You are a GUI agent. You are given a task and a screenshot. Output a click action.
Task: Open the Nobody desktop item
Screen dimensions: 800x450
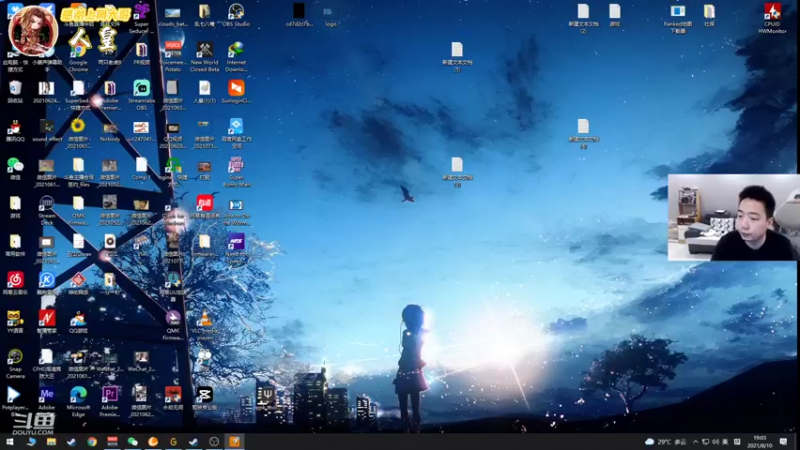point(110,131)
